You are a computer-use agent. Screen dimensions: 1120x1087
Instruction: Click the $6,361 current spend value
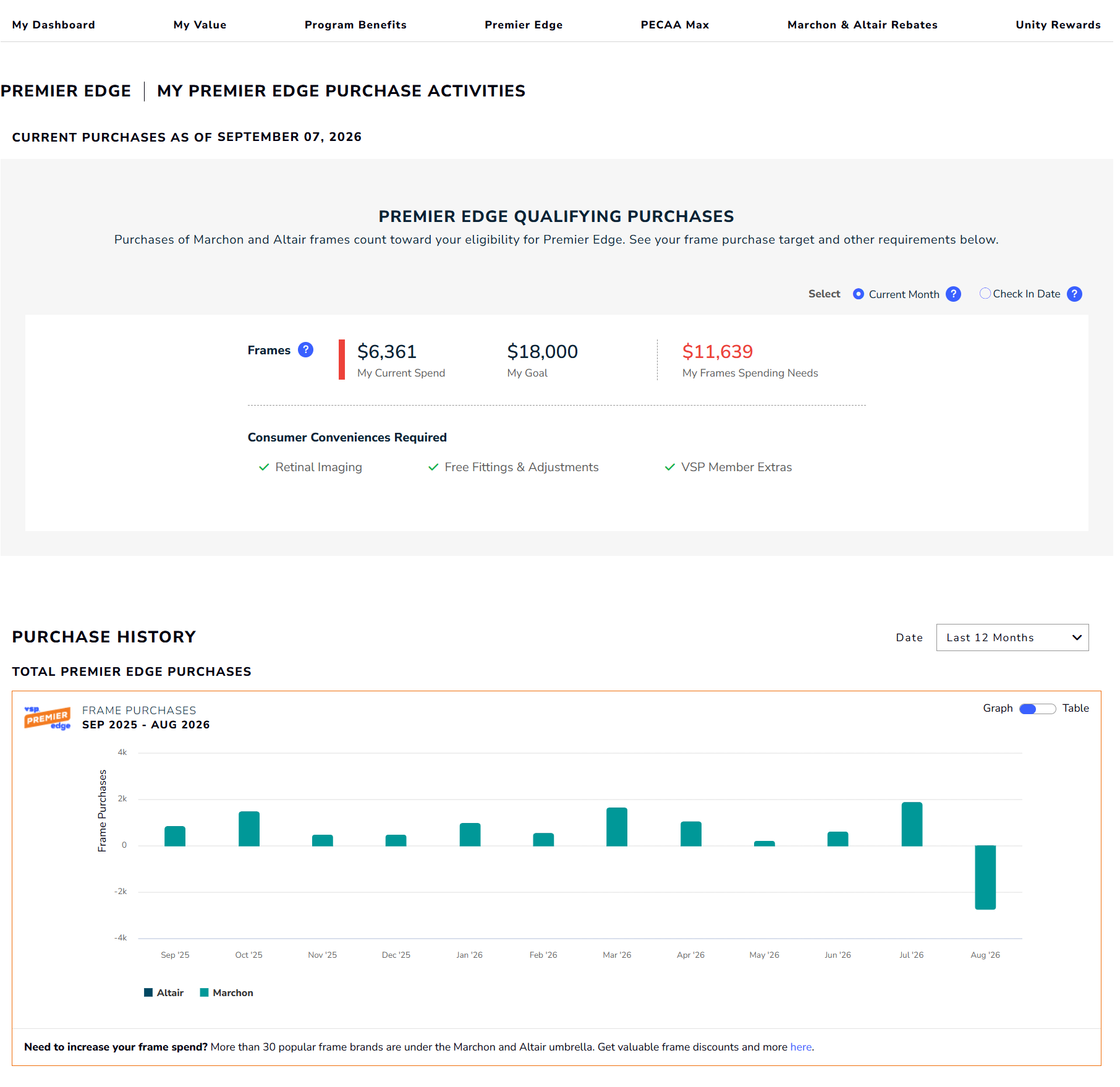[387, 352]
